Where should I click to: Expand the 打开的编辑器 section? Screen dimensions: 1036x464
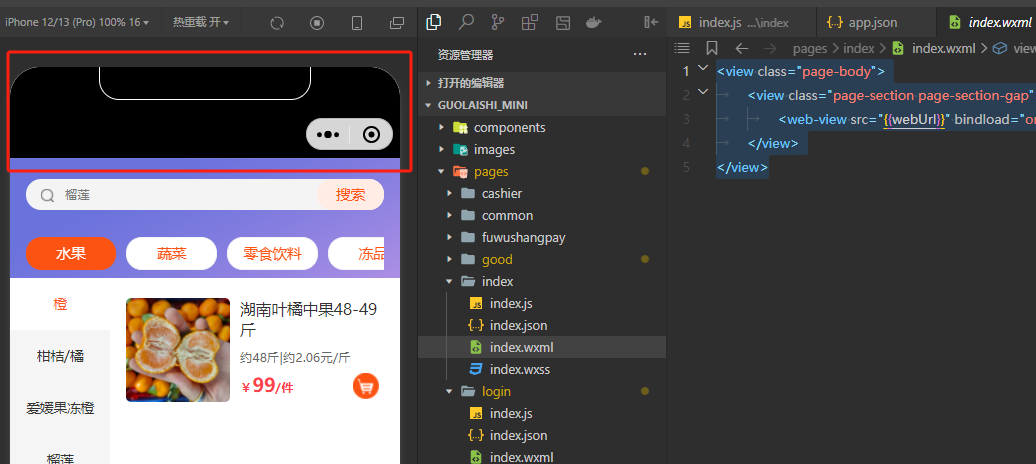click(542, 83)
